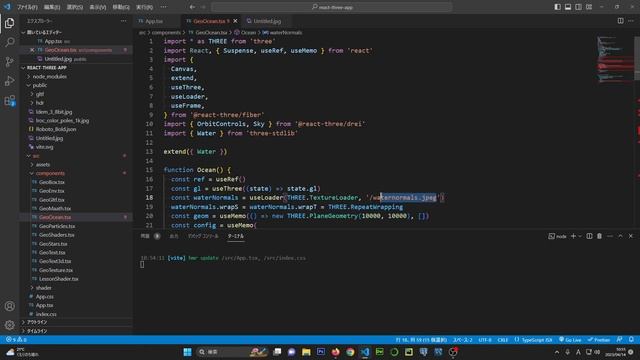Open the Extensions view
The image size is (640, 360).
click(9, 100)
